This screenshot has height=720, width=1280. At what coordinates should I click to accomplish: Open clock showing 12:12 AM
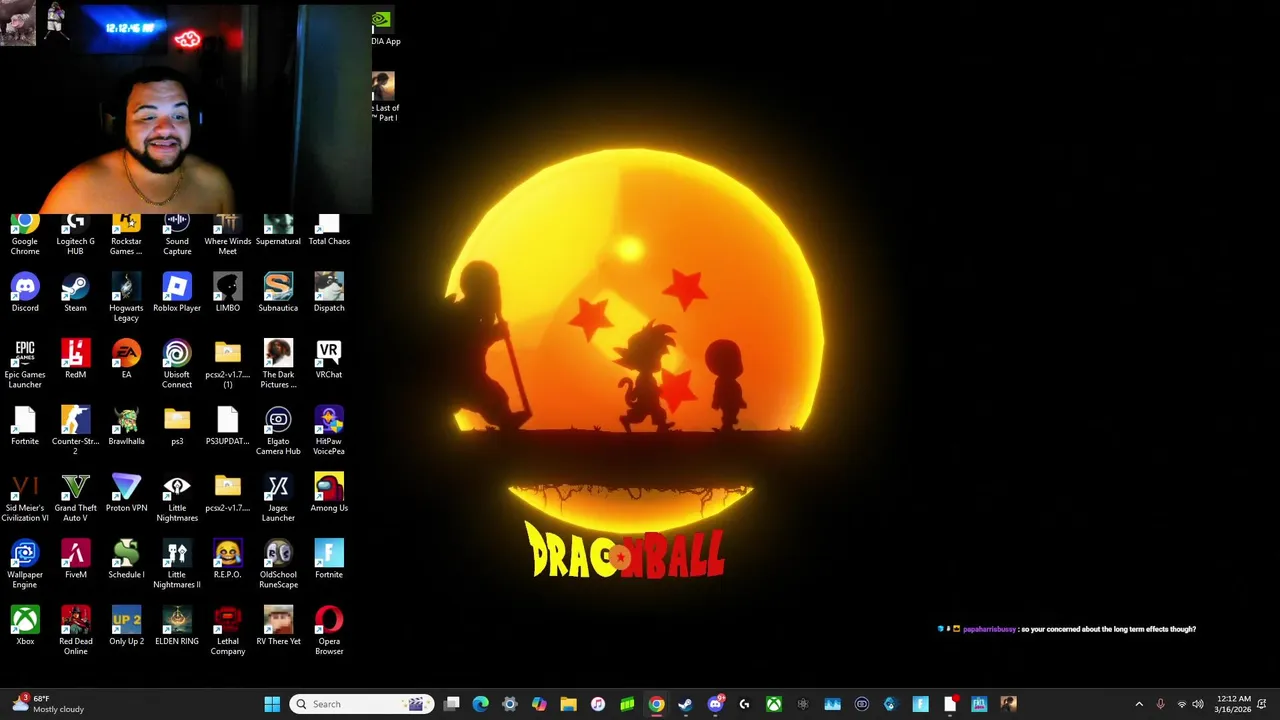(x=1233, y=704)
